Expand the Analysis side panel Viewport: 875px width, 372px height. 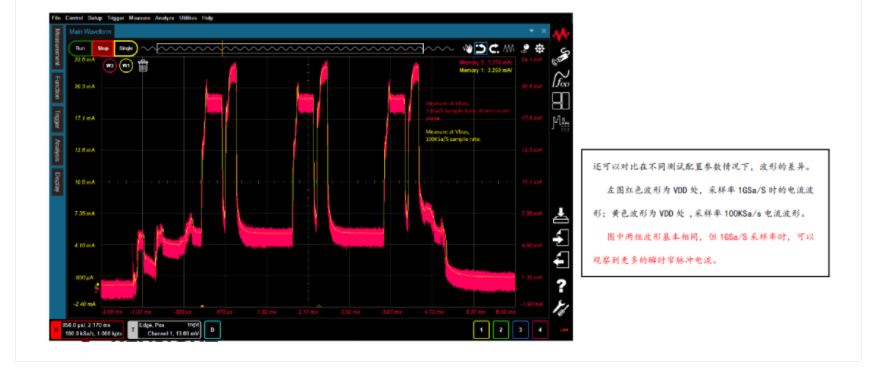[57, 150]
